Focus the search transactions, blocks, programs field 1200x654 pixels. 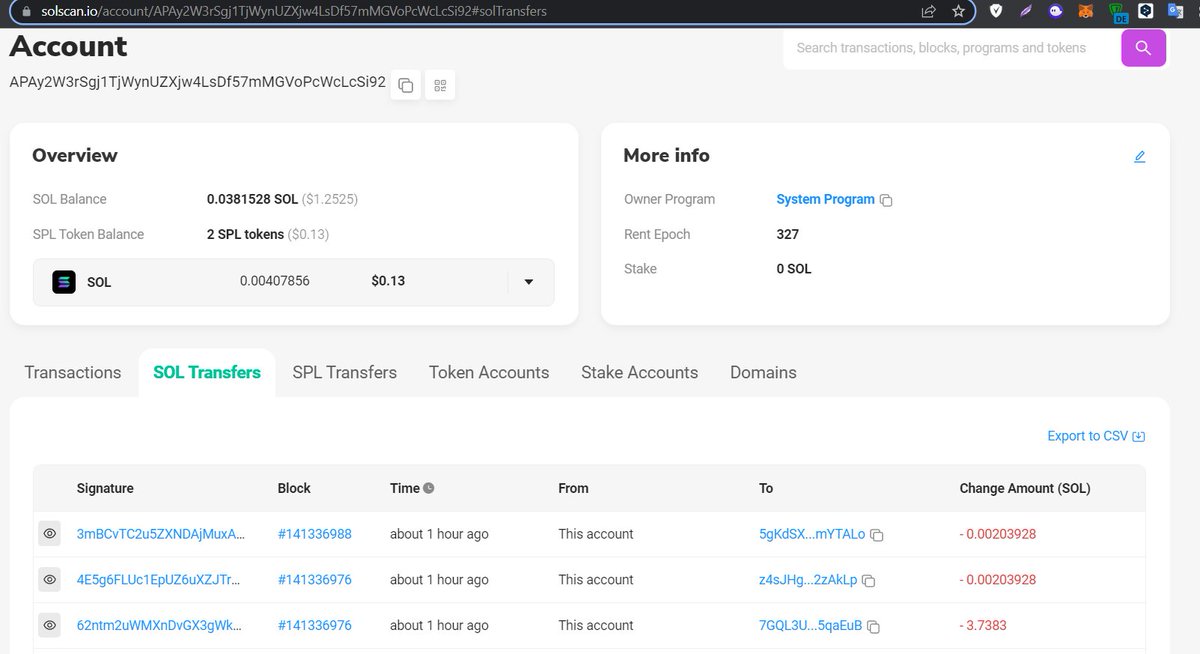(951, 47)
